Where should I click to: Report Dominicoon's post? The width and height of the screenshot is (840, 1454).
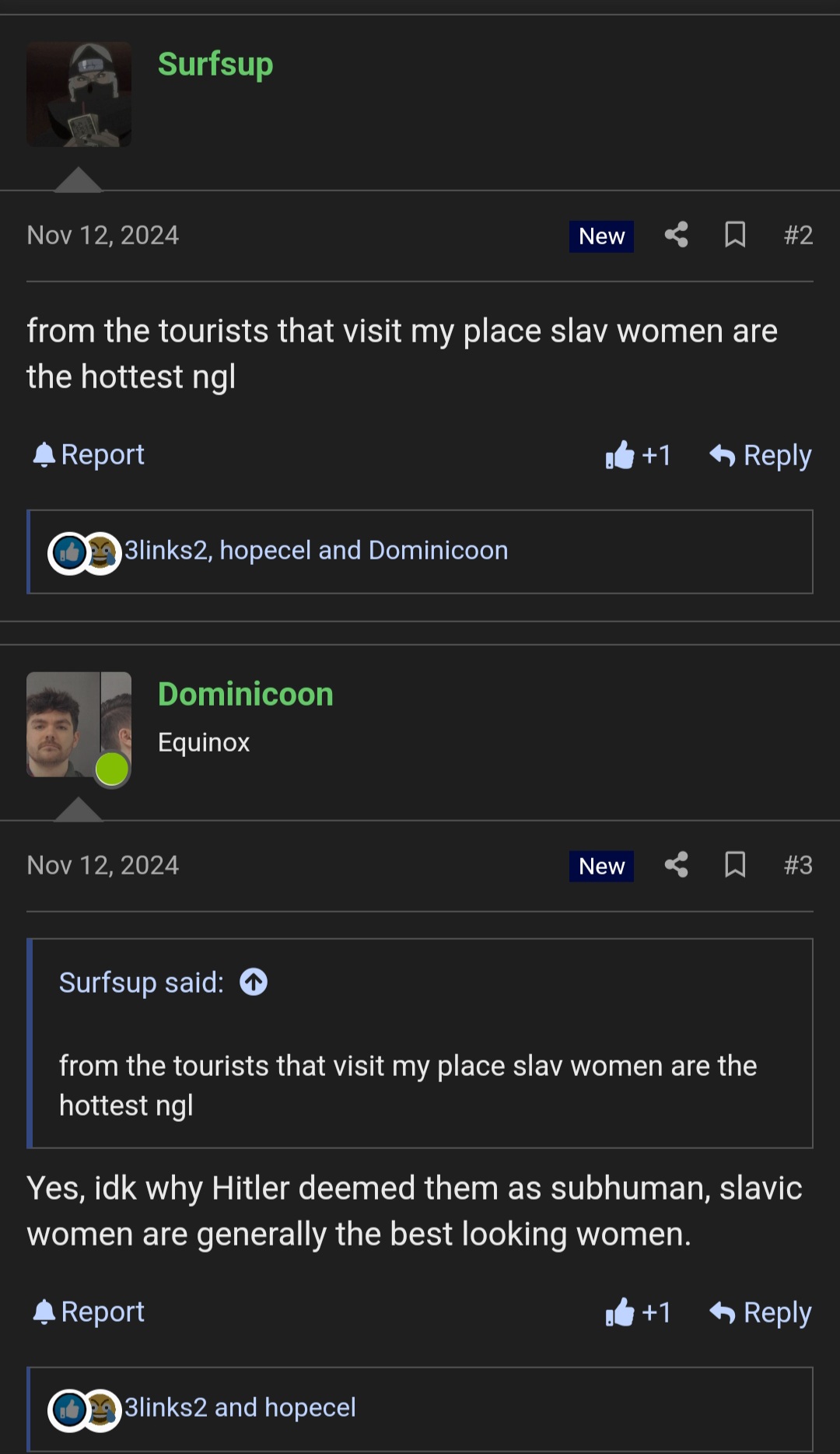(89, 1312)
